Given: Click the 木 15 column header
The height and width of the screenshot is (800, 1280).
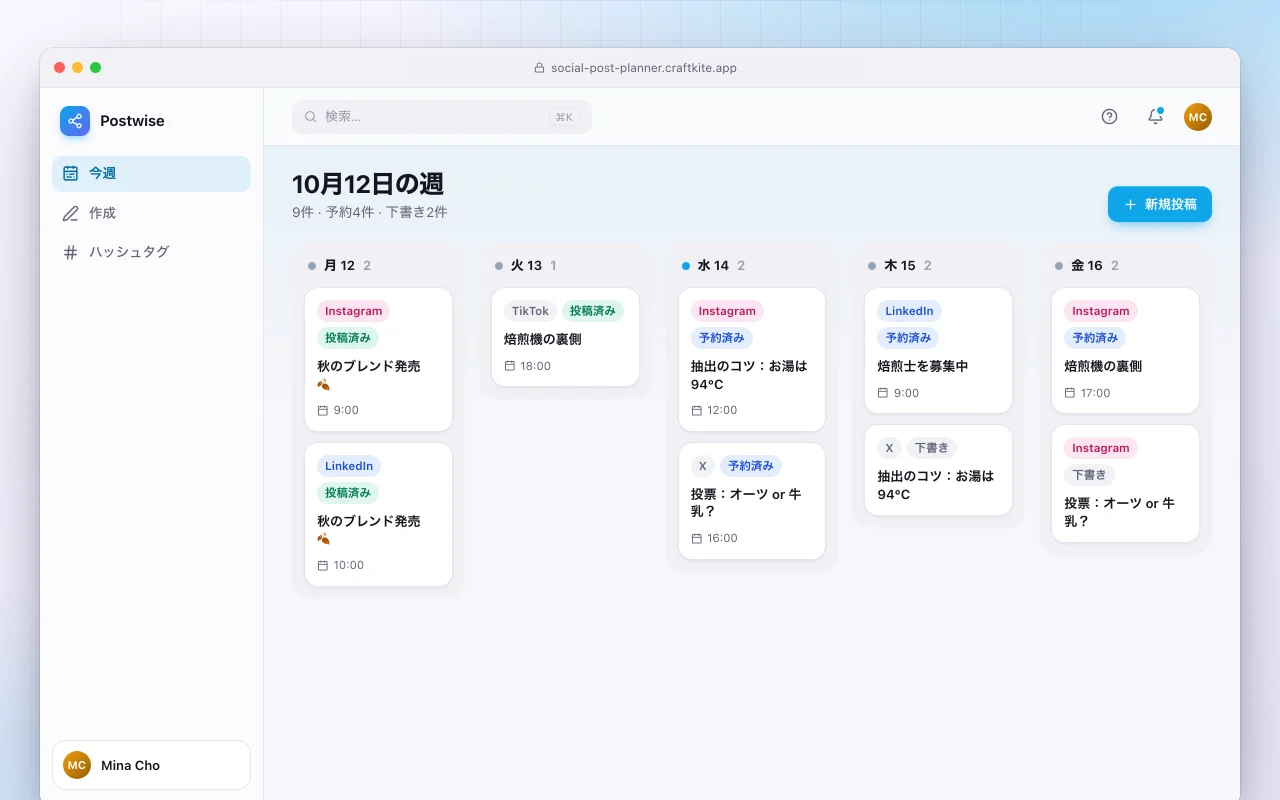Looking at the screenshot, I should pyautogui.click(x=900, y=266).
